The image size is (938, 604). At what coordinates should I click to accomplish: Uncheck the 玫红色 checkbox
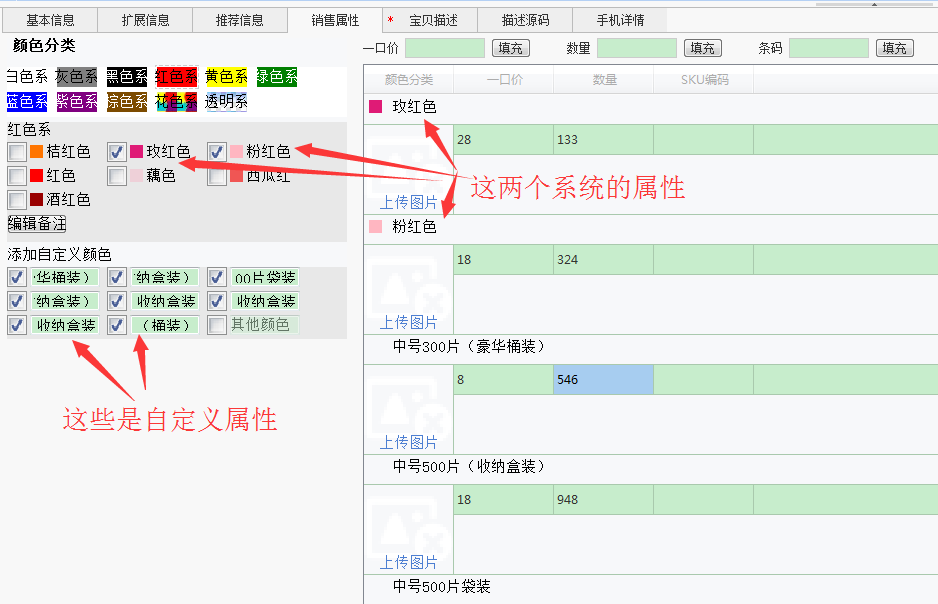coord(117,152)
